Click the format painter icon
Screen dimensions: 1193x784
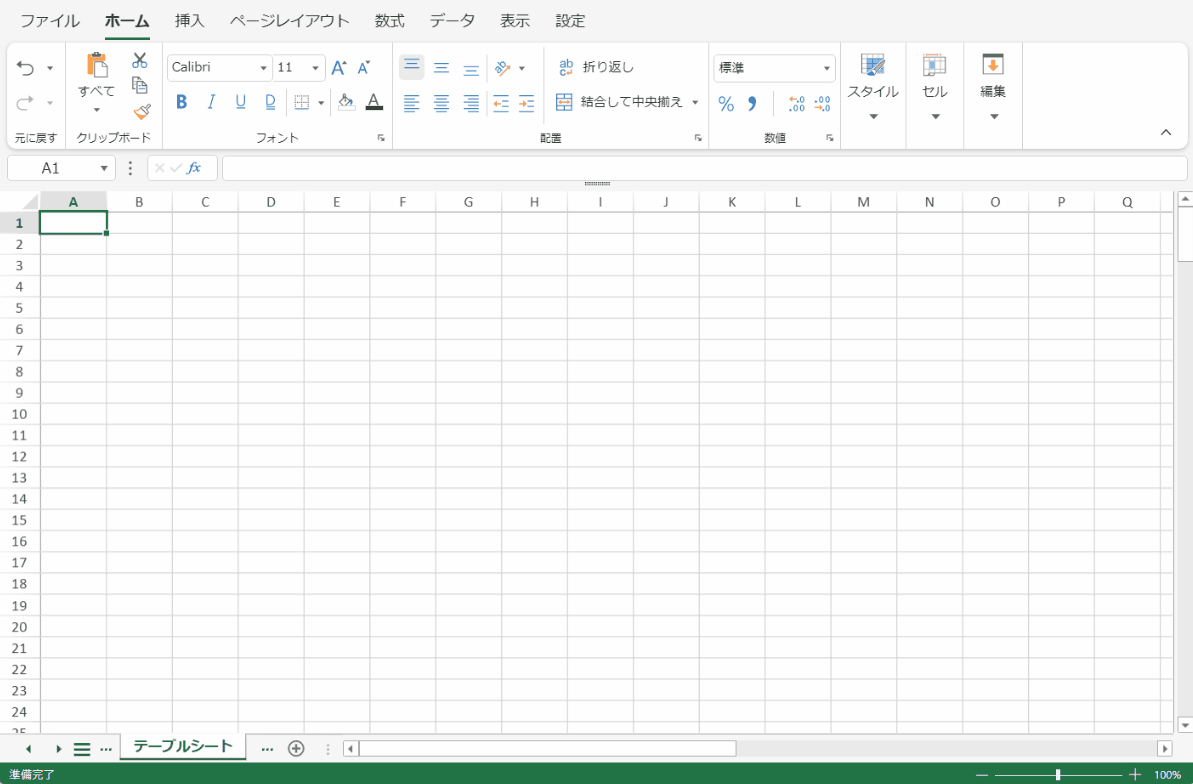click(140, 111)
